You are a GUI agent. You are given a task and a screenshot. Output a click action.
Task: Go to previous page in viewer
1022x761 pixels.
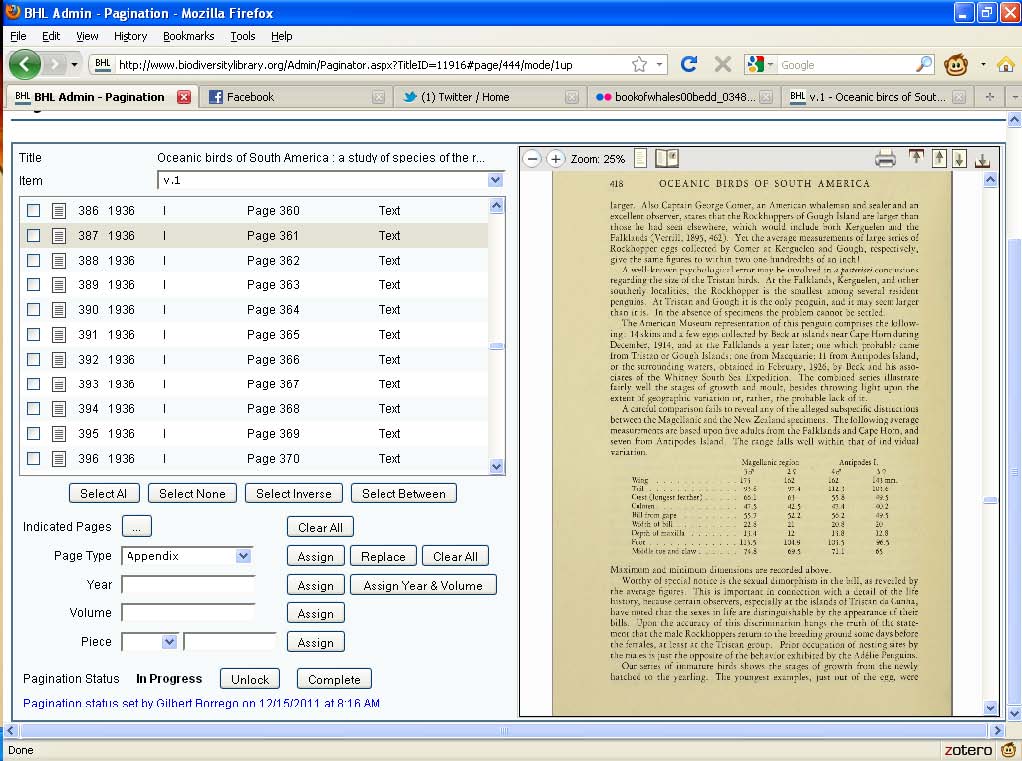coord(939,158)
